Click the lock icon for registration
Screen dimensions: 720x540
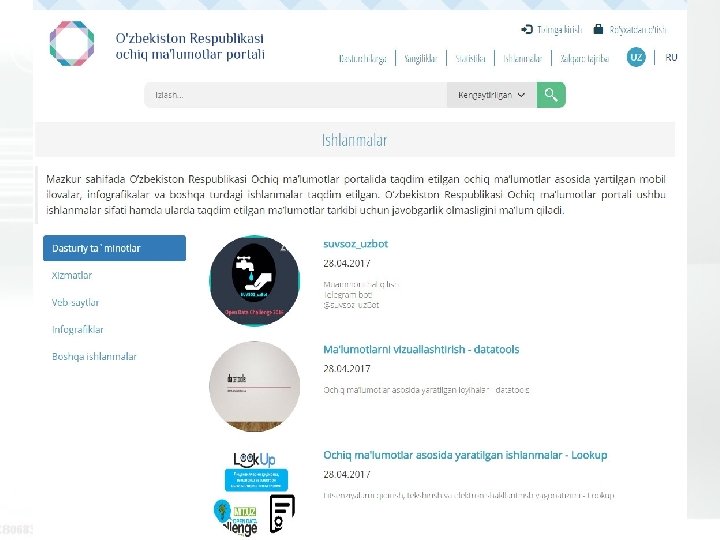click(598, 29)
